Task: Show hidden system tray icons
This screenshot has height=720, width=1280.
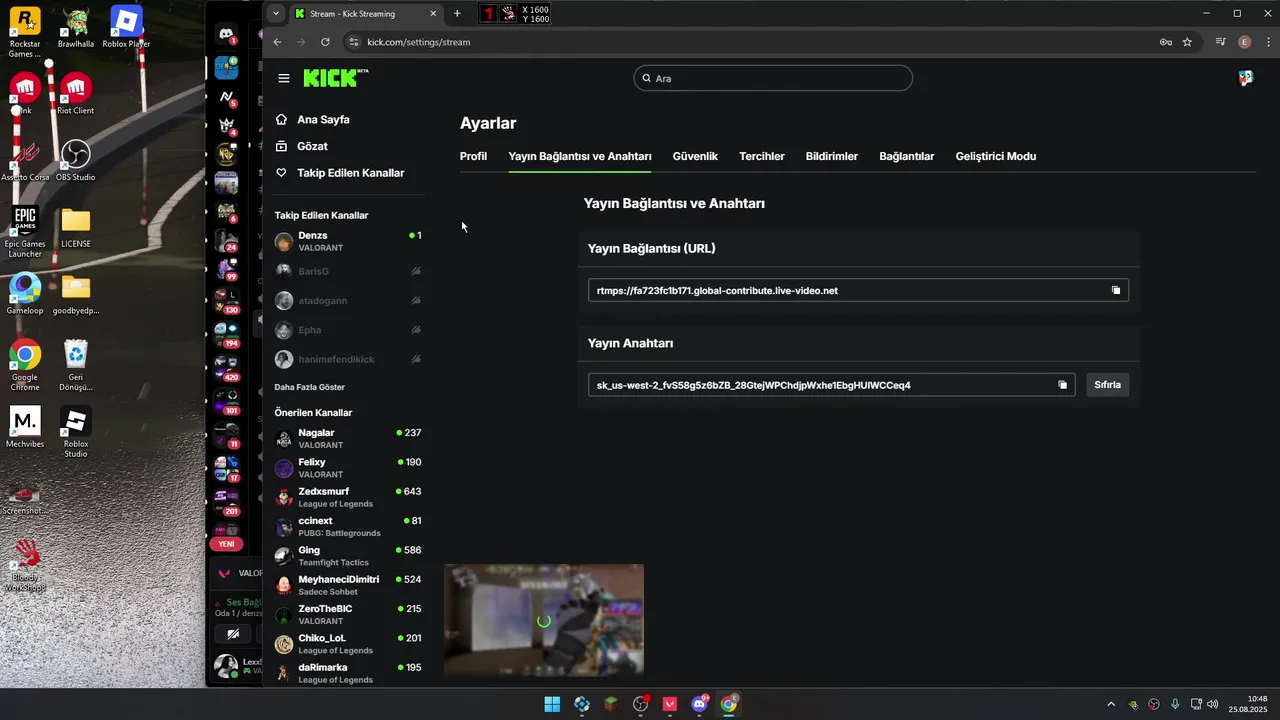Action: (1110, 704)
